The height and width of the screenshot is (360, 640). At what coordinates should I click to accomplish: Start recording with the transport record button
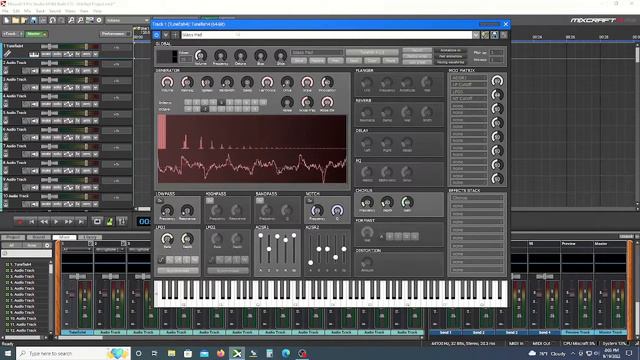[x=19, y=221]
